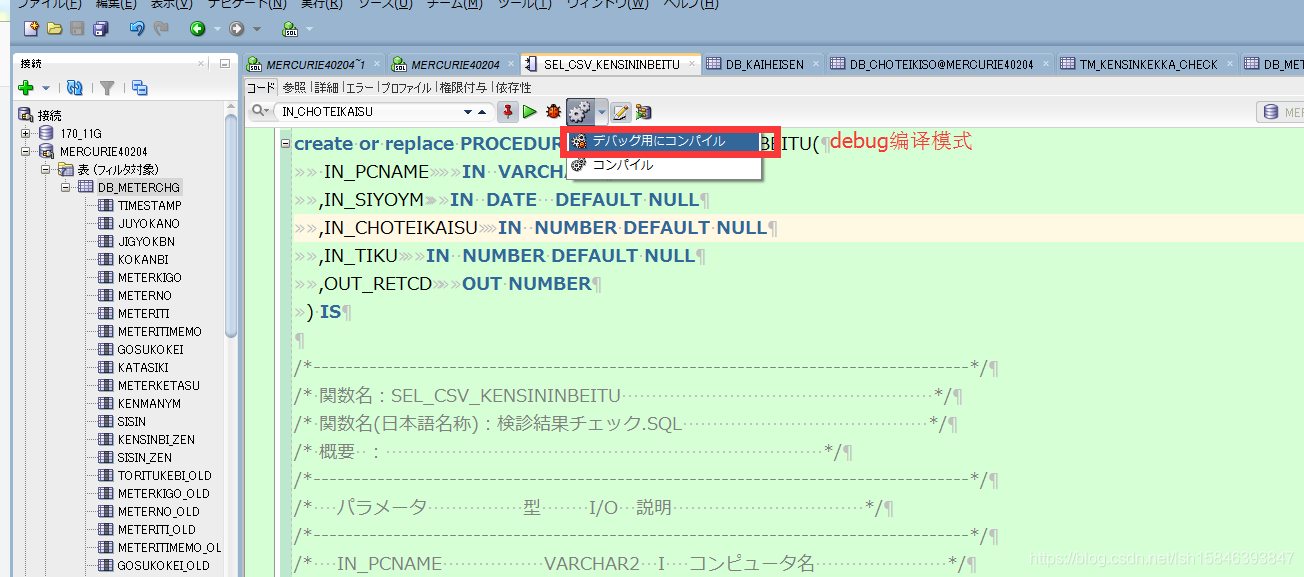Select the コード sub-tab
The width and height of the screenshot is (1304, 577).
coord(261,88)
